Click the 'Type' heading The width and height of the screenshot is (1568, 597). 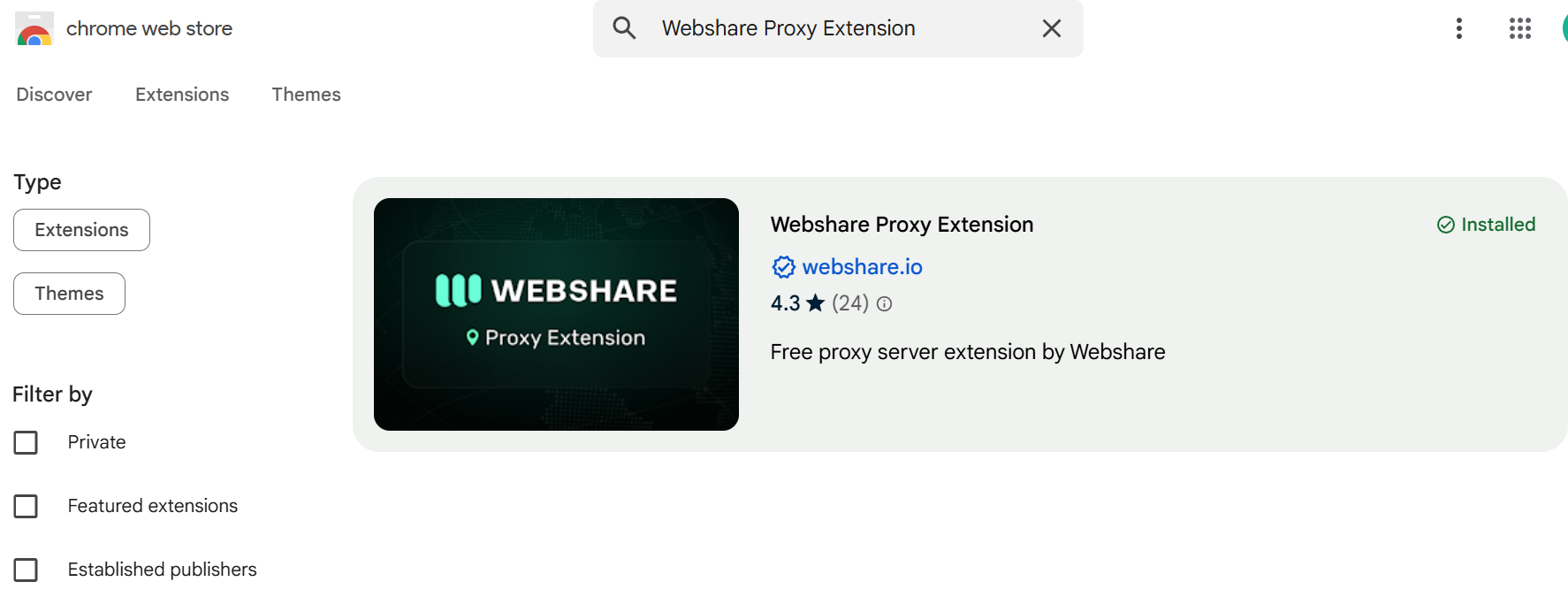coord(37,182)
